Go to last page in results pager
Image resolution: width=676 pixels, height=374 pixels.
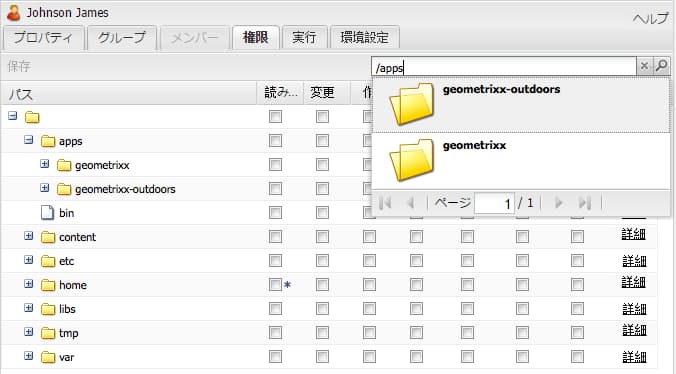pos(584,203)
